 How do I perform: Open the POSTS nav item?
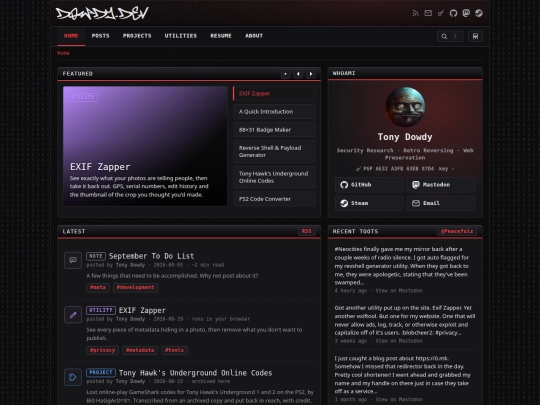pyautogui.click(x=101, y=36)
